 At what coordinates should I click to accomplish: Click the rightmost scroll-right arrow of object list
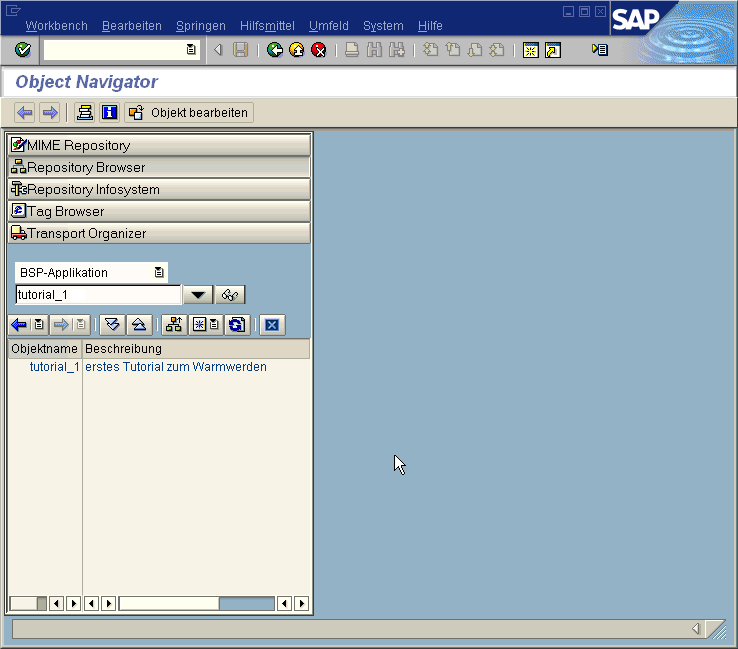click(x=302, y=603)
